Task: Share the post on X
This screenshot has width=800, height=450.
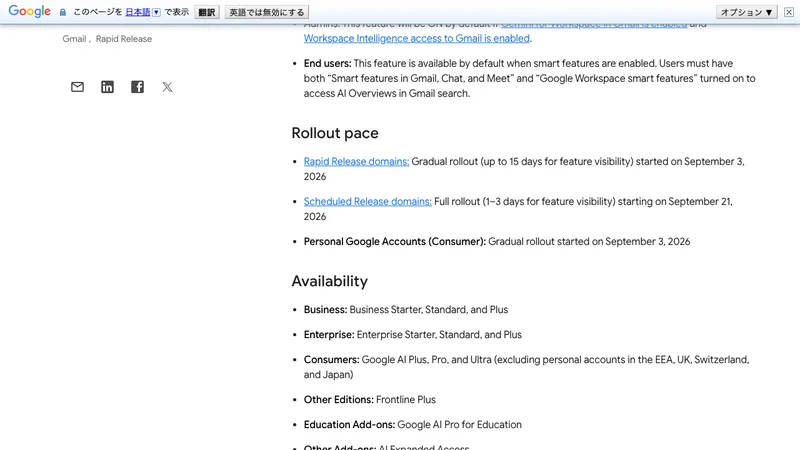Action: [167, 87]
